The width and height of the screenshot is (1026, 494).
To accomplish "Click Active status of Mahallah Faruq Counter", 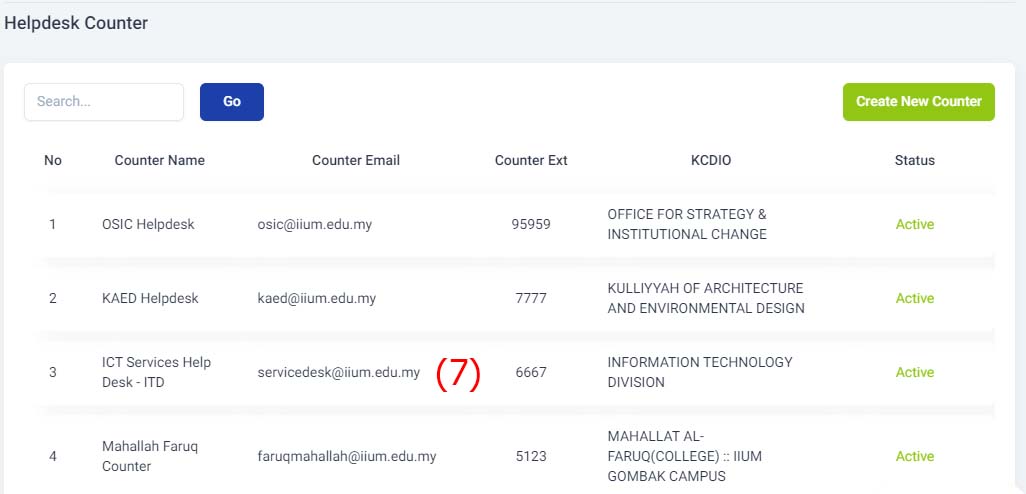I will pos(915,456).
